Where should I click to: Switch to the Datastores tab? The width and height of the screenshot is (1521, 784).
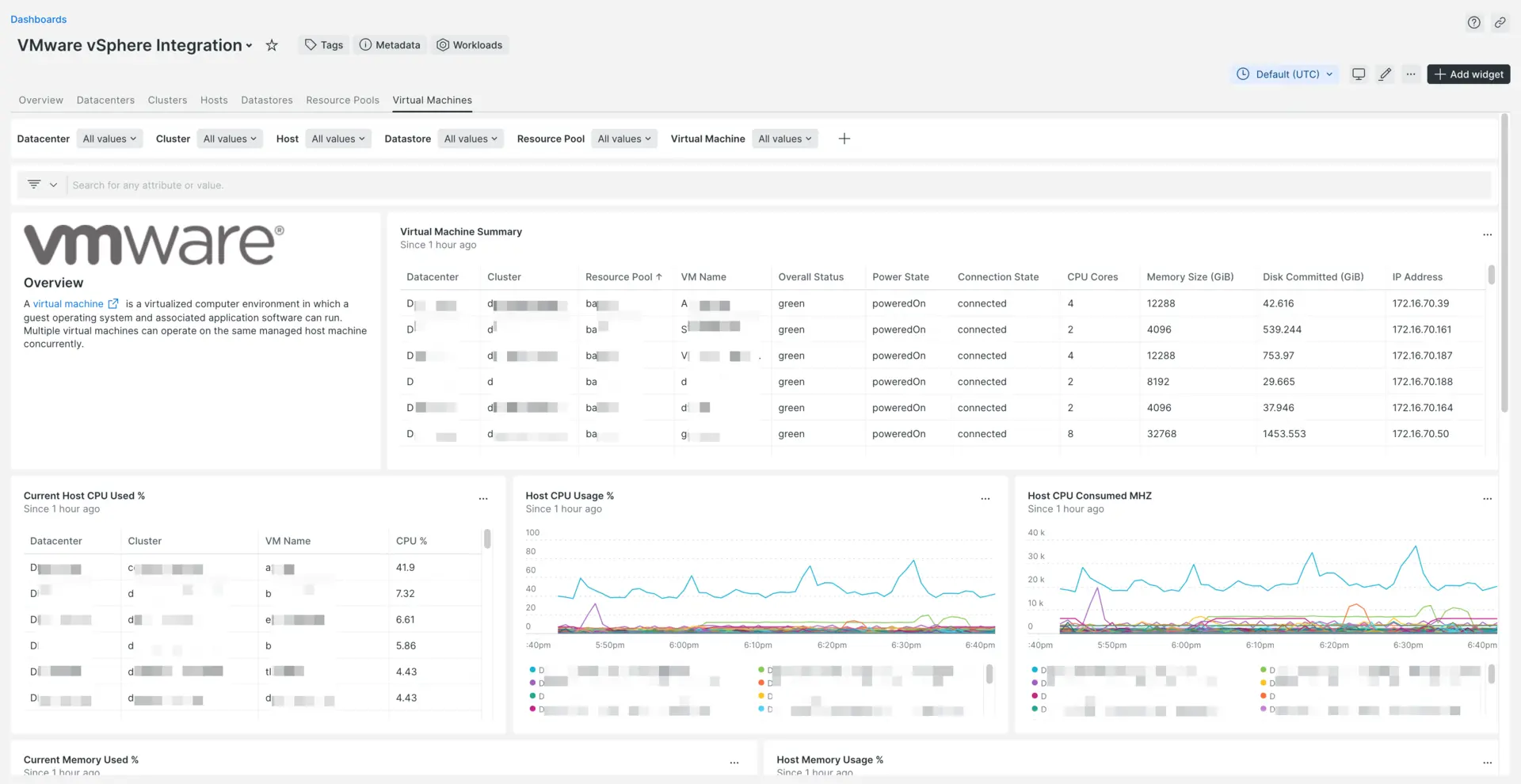click(x=266, y=100)
